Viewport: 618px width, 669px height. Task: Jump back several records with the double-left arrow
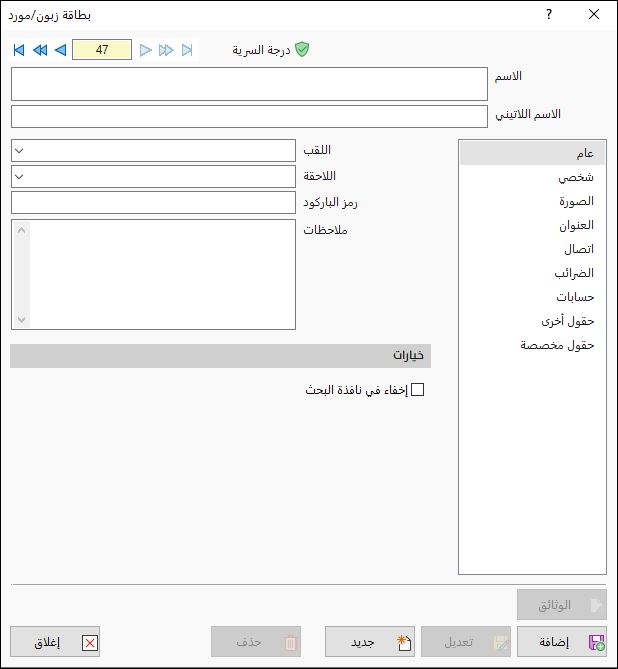pos(40,50)
